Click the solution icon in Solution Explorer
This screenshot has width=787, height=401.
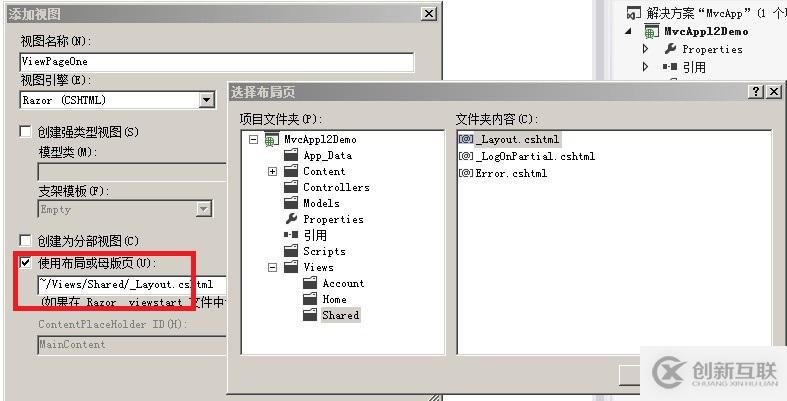pyautogui.click(x=634, y=13)
